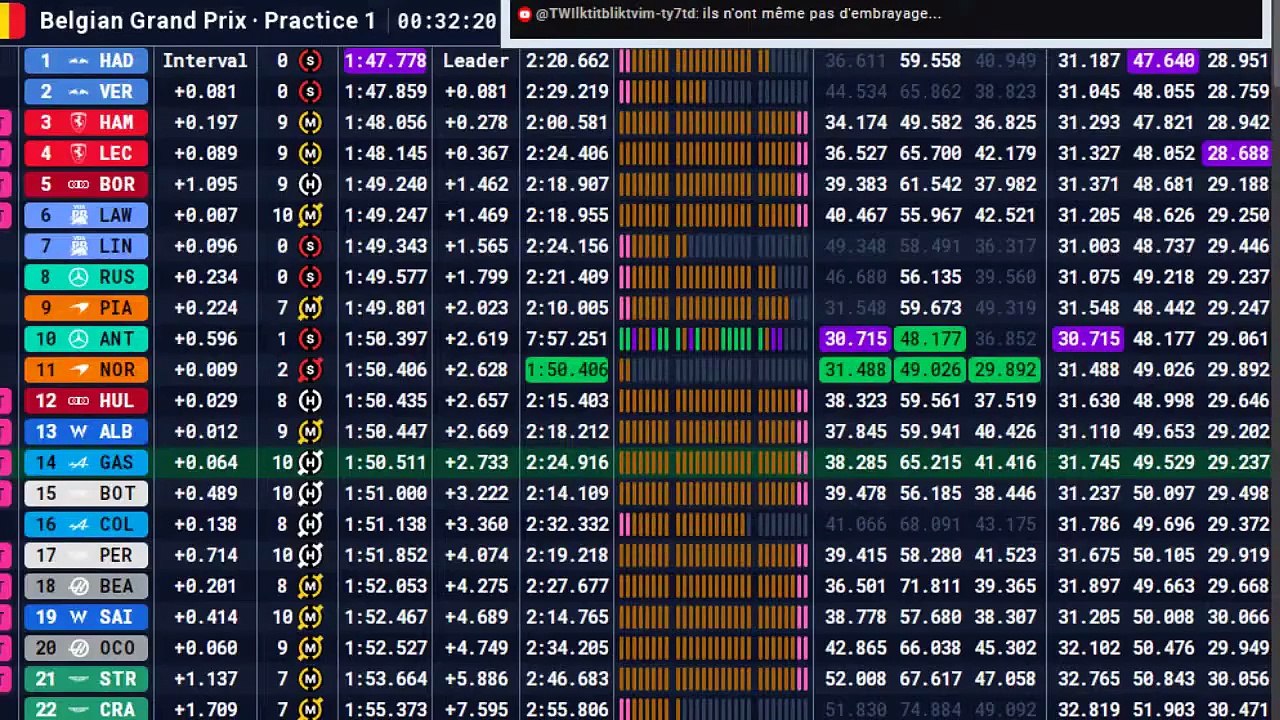This screenshot has width=1280, height=720.
Task: Click HAD's purple best lap 1:47.778
Action: click(385, 61)
